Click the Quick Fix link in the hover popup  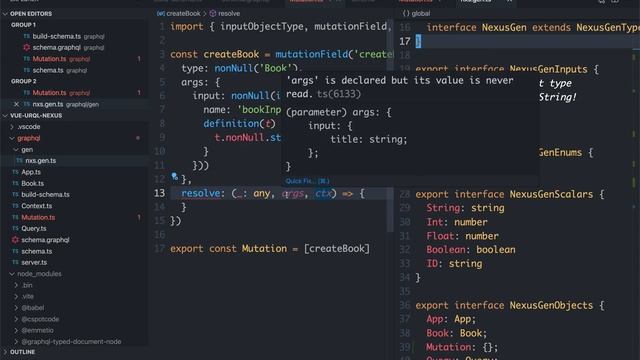tap(307, 181)
